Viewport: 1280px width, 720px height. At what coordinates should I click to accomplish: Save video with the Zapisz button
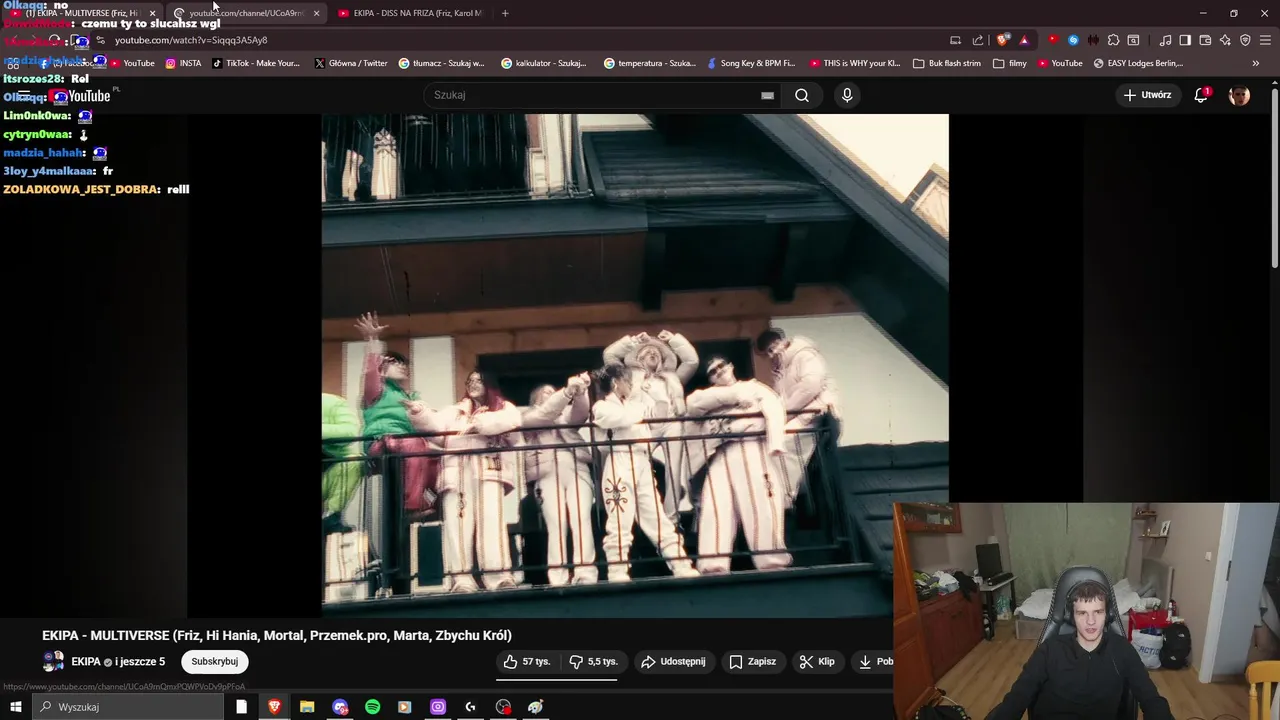(752, 662)
